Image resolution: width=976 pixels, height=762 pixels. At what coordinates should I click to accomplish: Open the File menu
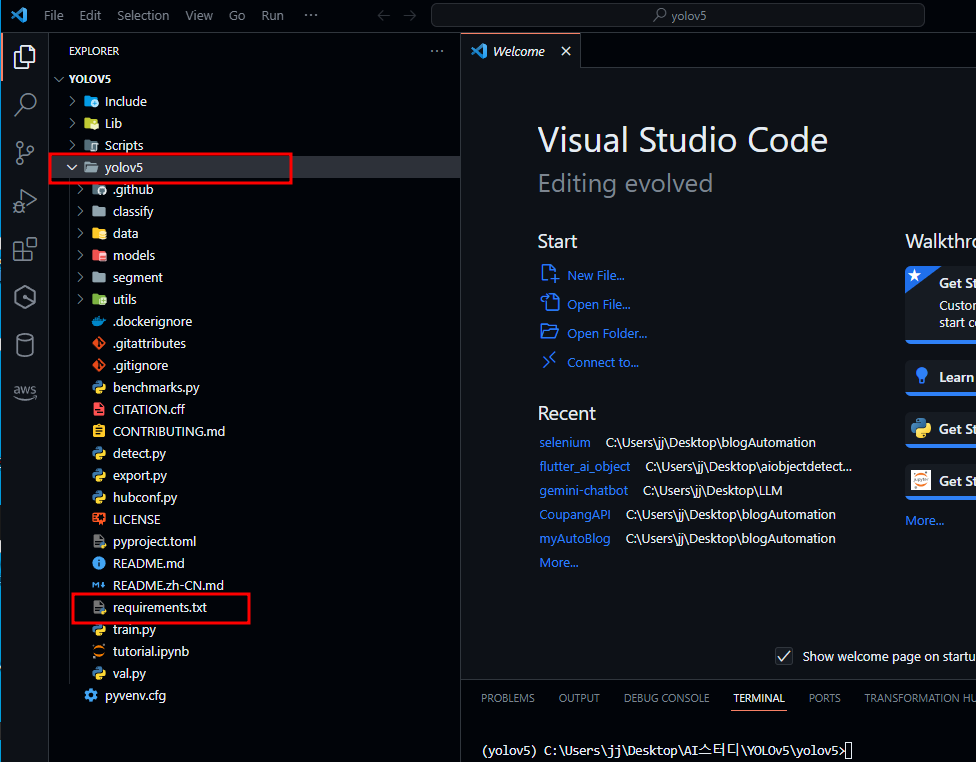click(54, 16)
